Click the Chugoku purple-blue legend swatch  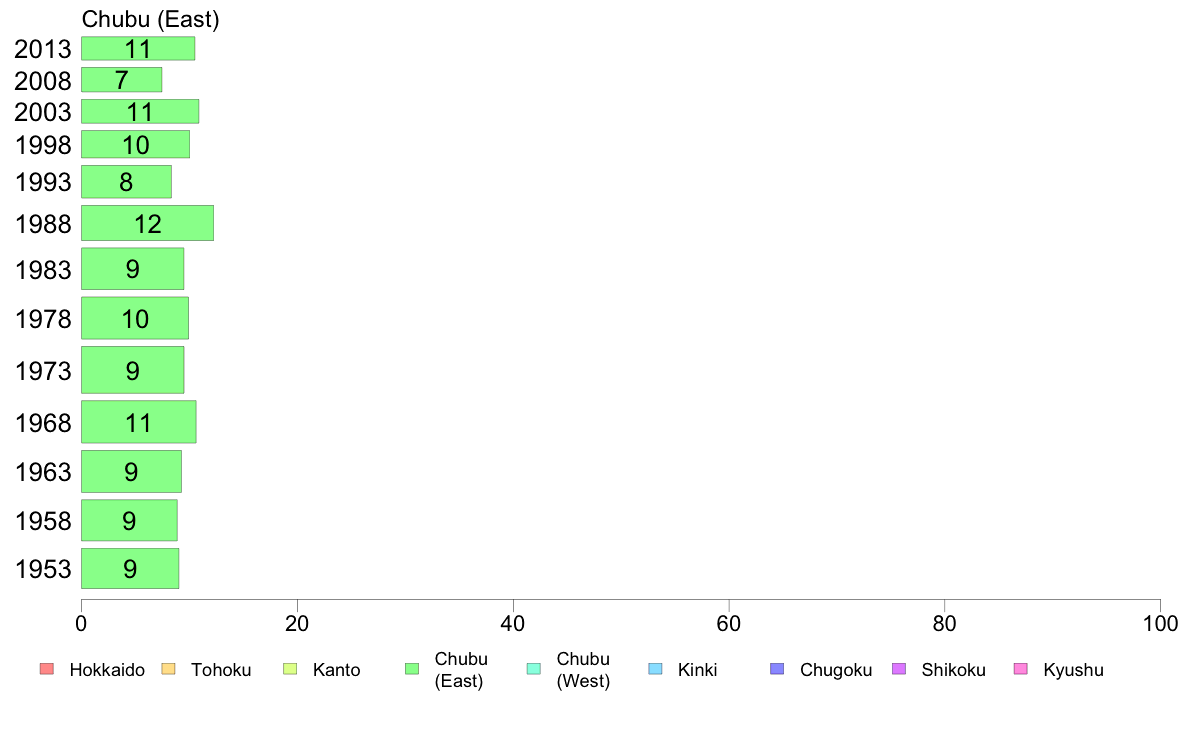(777, 669)
